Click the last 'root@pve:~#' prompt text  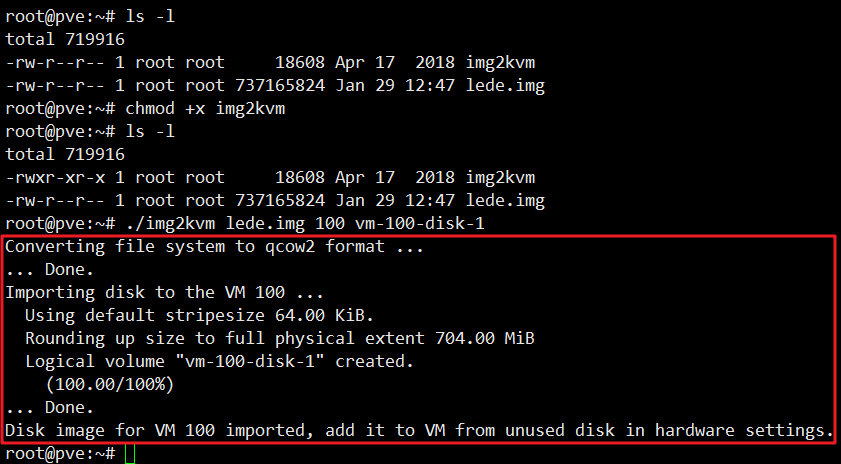tap(60, 454)
